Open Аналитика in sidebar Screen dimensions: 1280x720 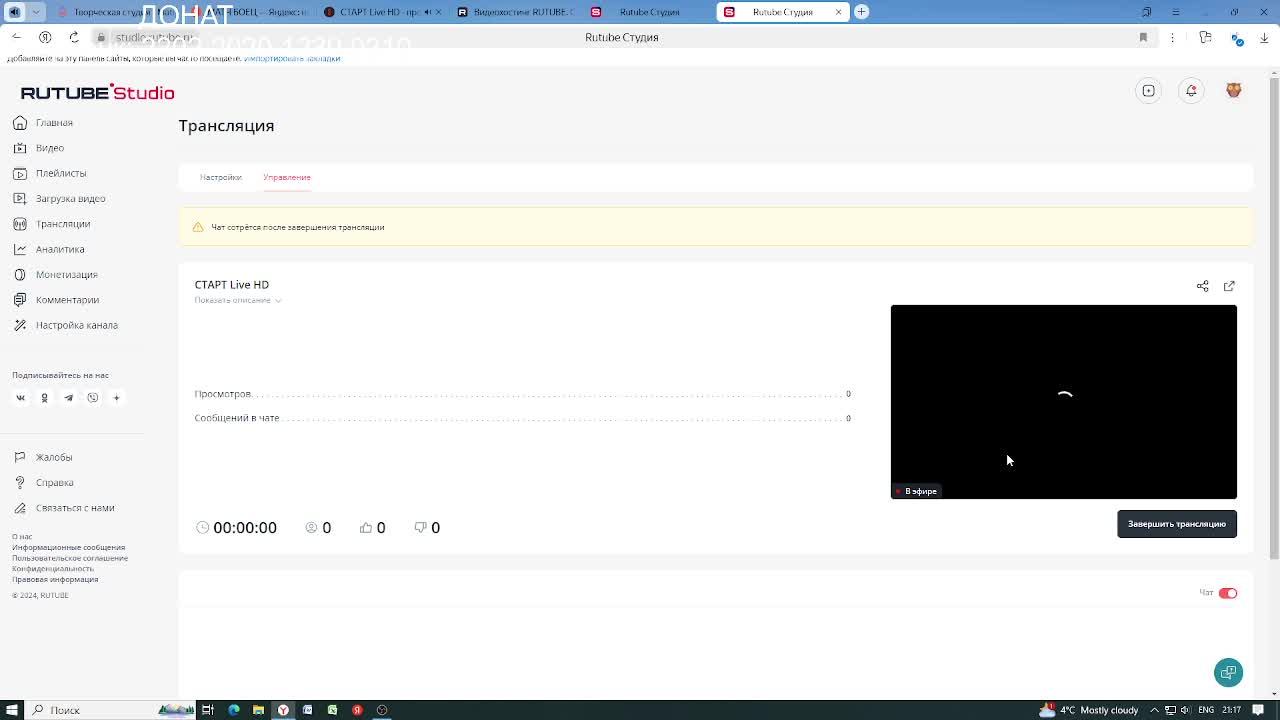49,249
